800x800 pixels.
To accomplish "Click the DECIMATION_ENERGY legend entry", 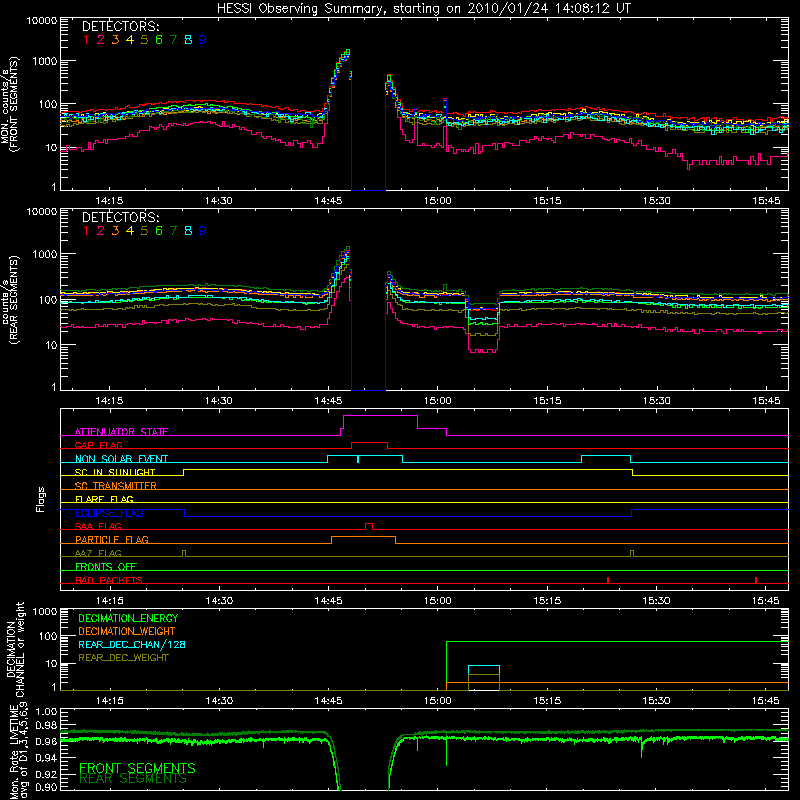I will point(128,618).
